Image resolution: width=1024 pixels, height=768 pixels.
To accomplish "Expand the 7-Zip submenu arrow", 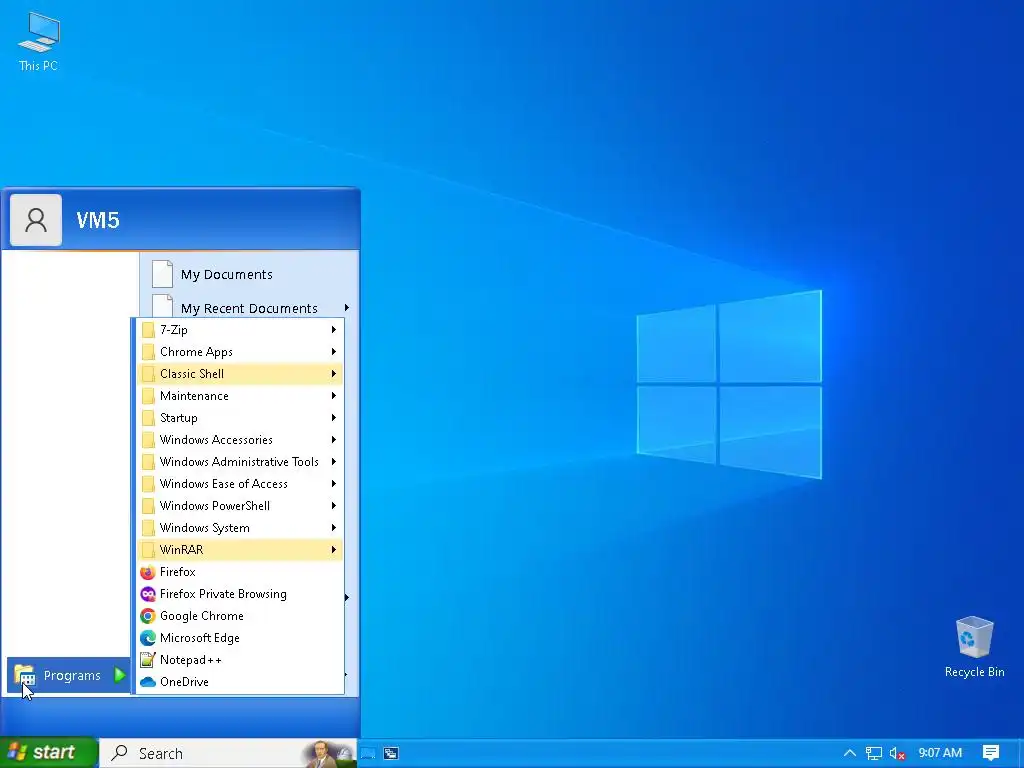I will [334, 330].
